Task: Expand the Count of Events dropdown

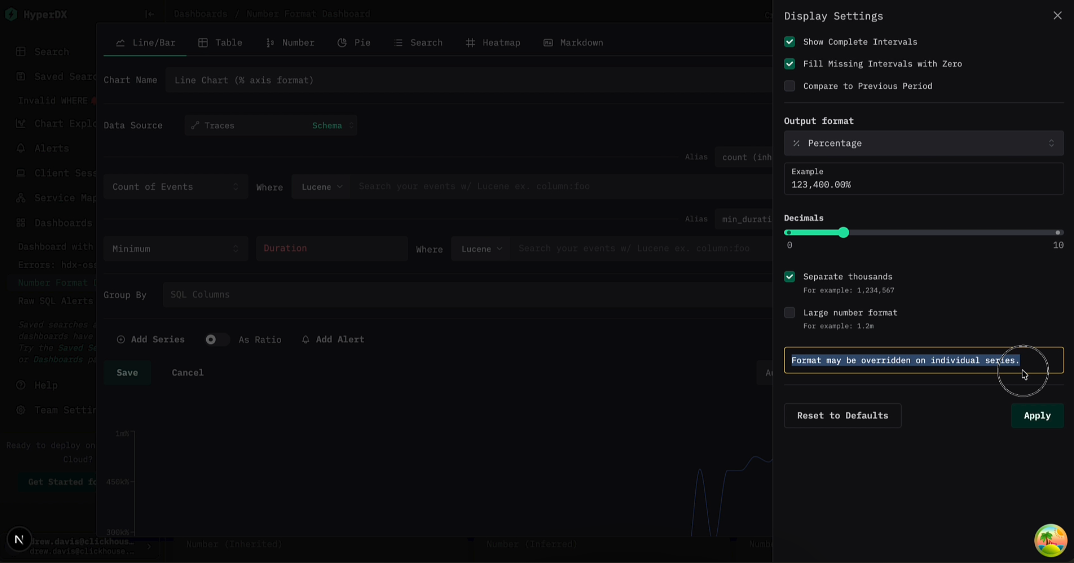Action: point(175,187)
